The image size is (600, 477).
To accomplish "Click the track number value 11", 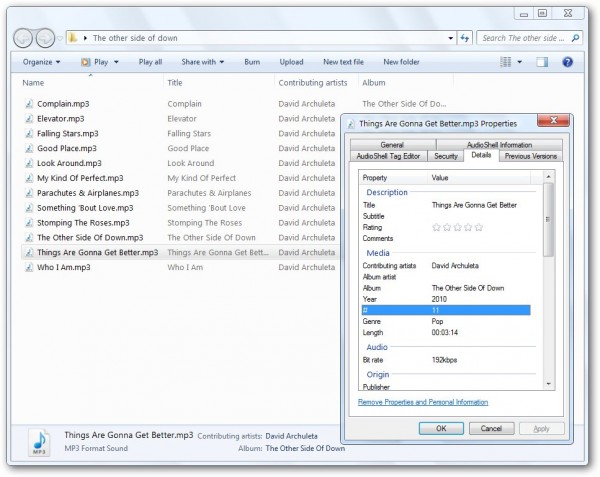I will point(435,310).
